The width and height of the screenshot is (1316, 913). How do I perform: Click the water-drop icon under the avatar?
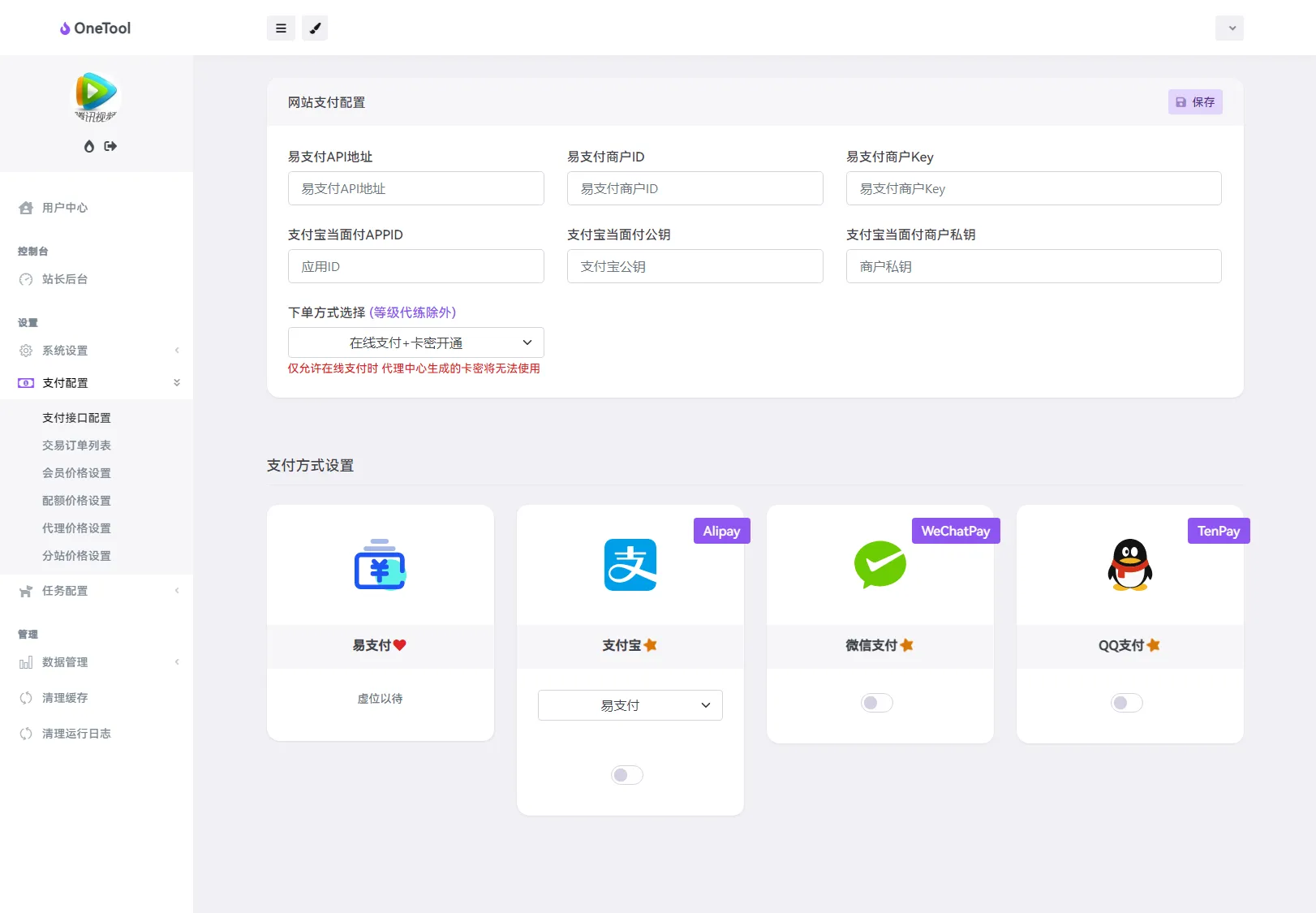[x=88, y=146]
